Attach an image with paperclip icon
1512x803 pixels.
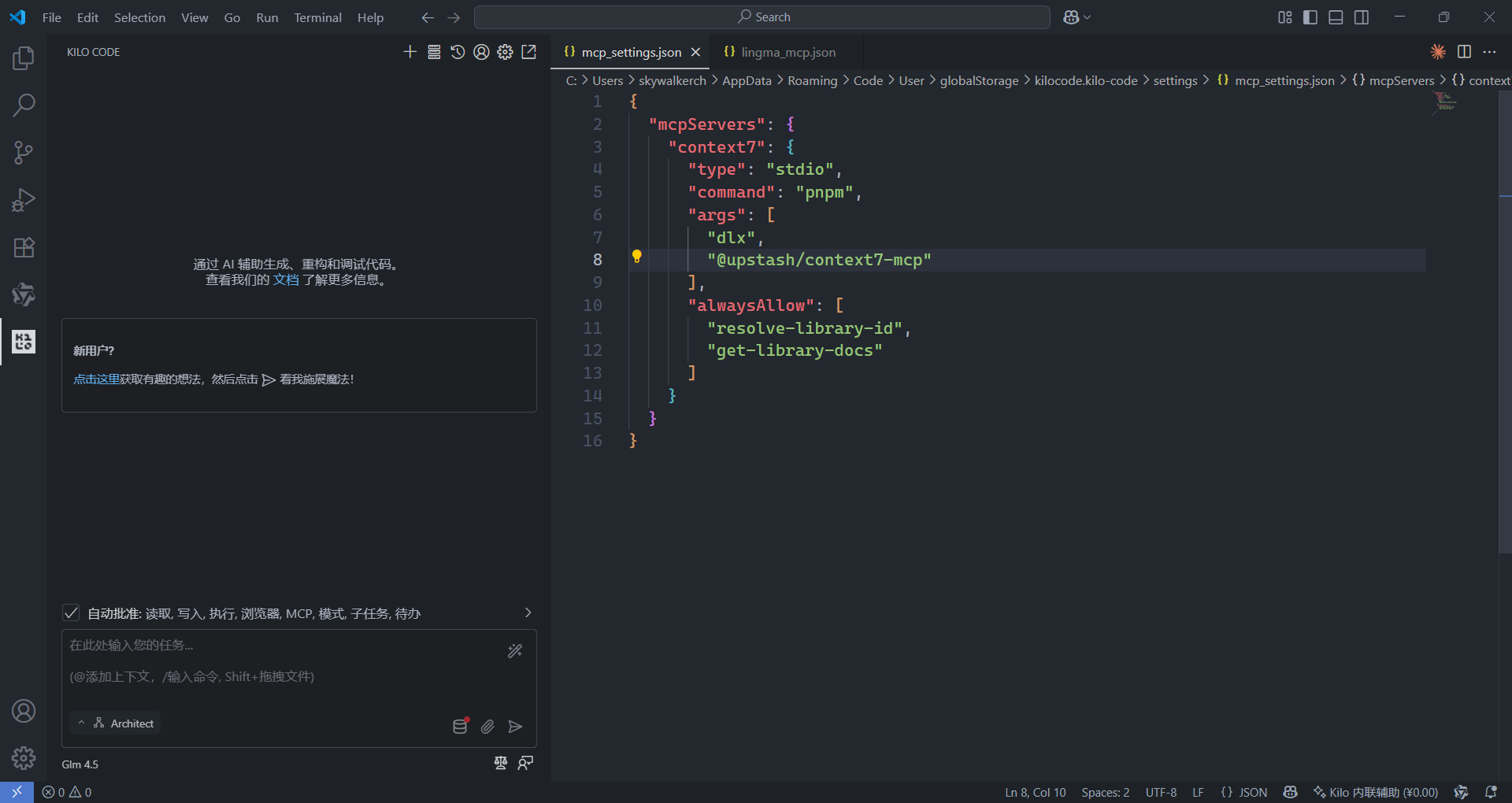coord(487,727)
